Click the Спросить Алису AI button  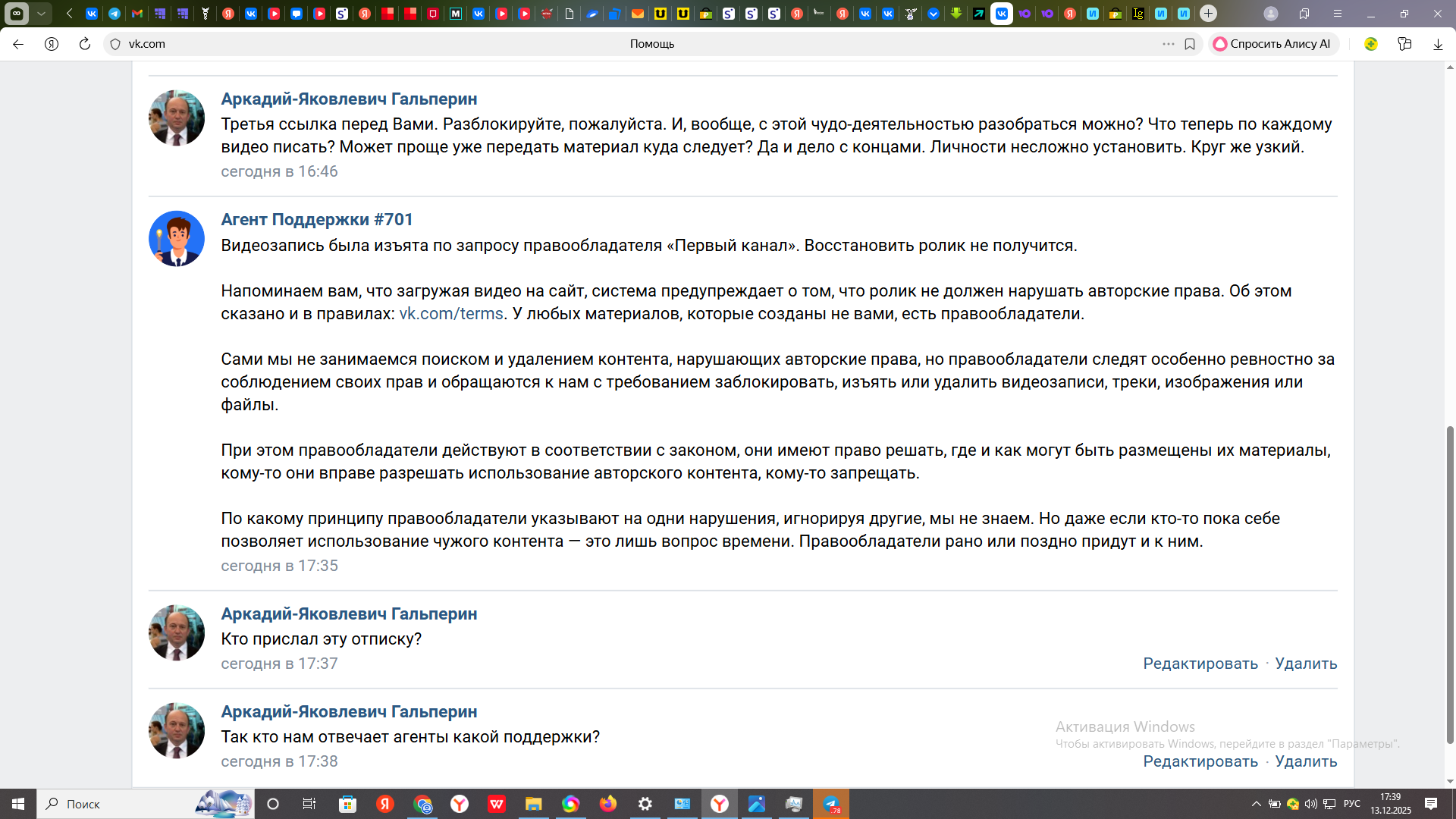click(1273, 44)
